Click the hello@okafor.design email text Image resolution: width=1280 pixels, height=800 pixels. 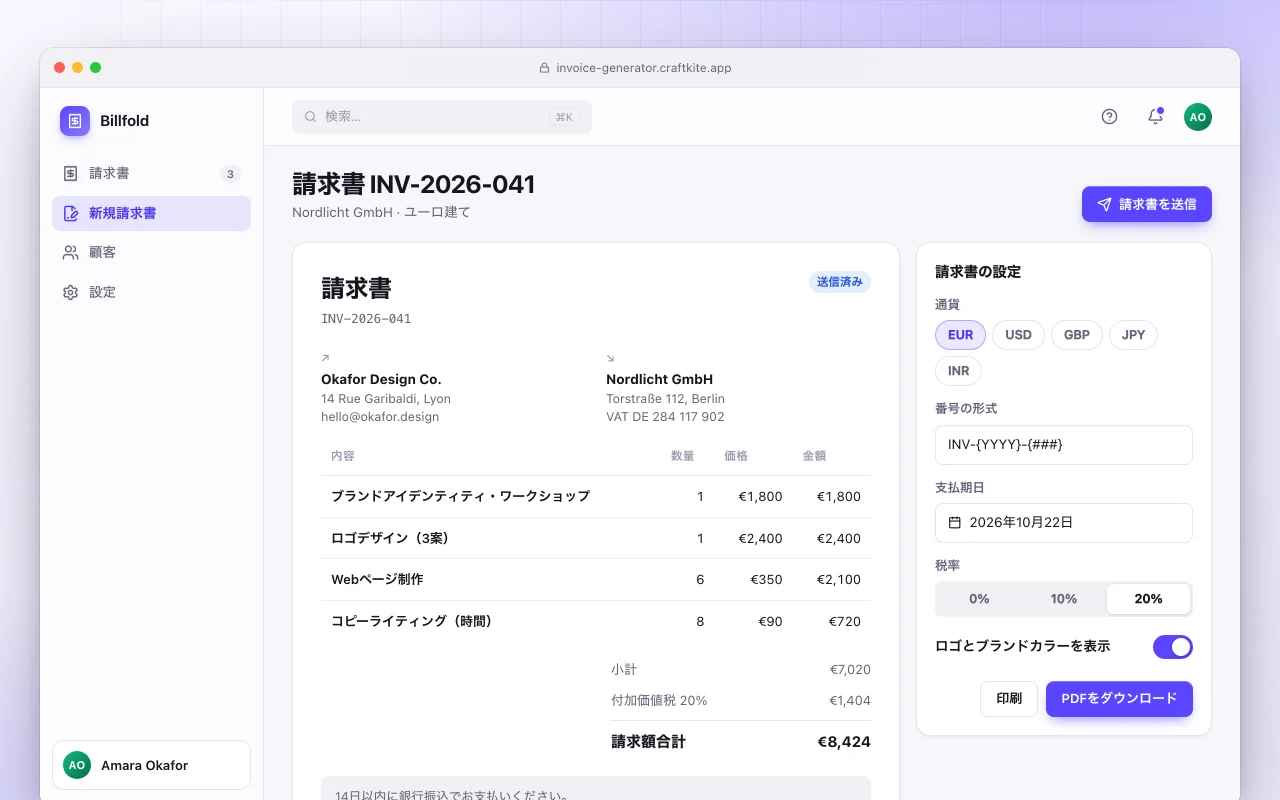pos(380,417)
